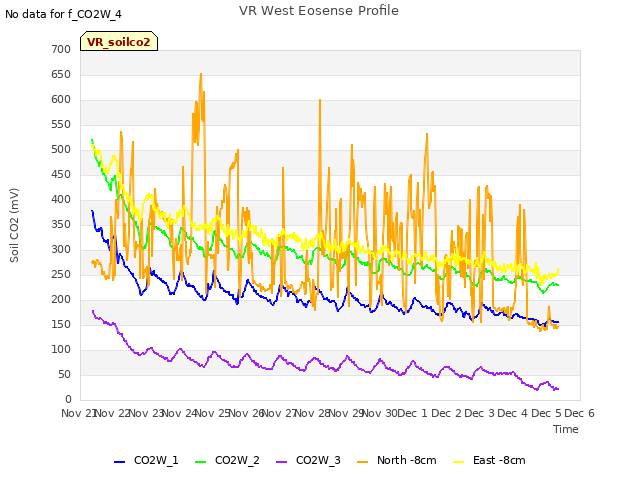The image size is (640, 480).
Task: Click the 50 y-axis tick label
Action: pyautogui.click(x=64, y=374)
